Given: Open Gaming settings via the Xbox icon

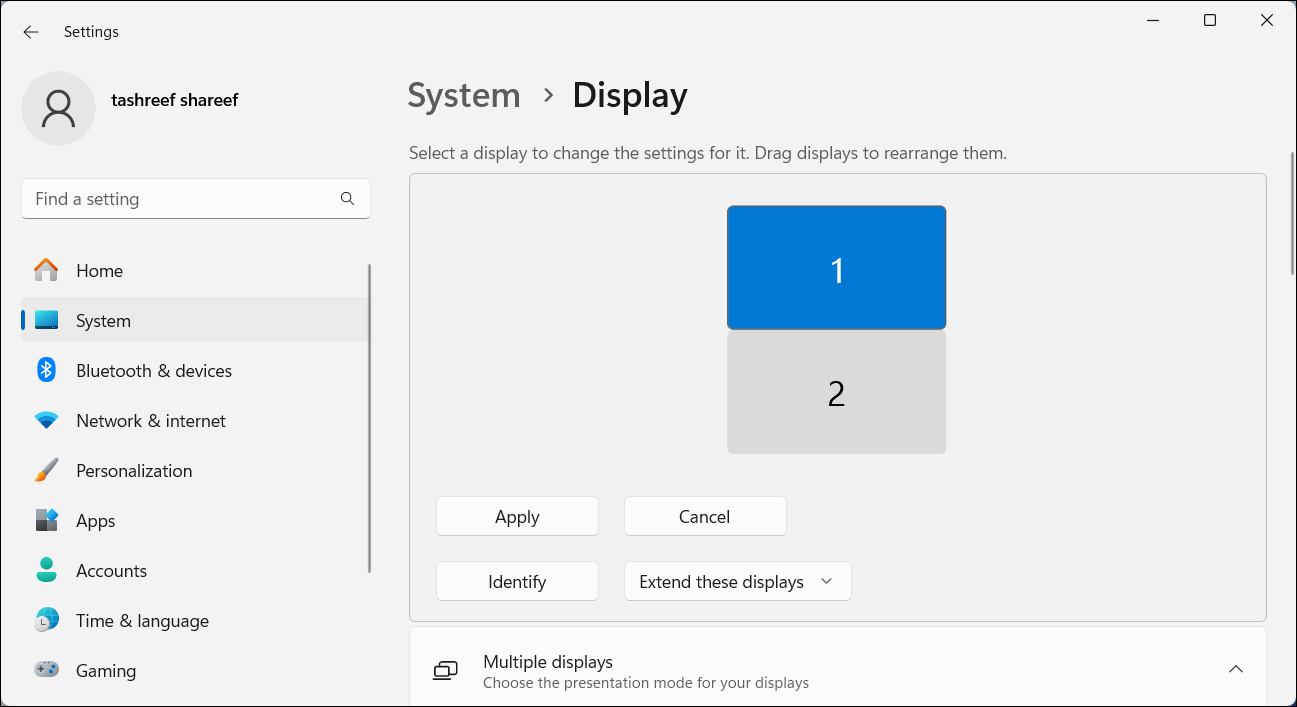Looking at the screenshot, I should 46,670.
